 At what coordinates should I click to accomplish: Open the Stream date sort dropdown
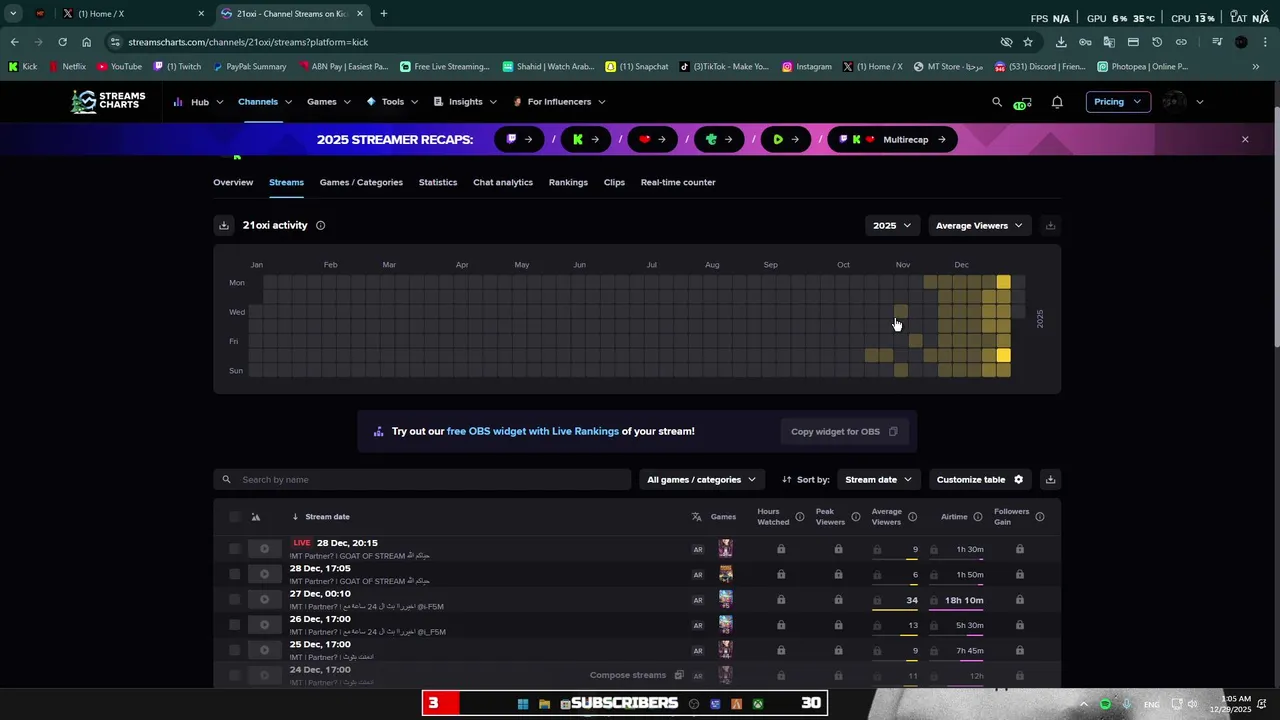(878, 479)
